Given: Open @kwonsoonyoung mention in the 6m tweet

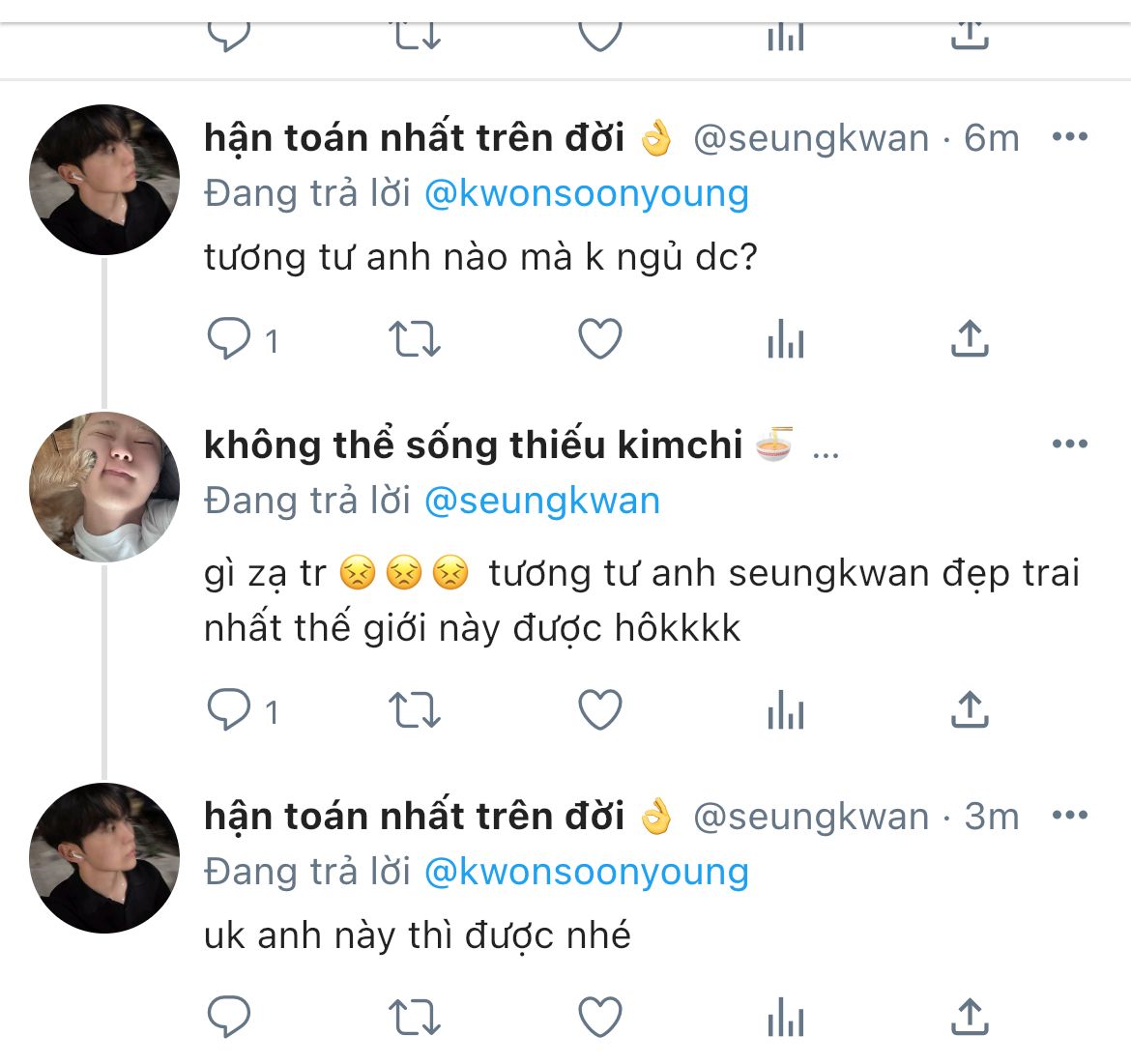Looking at the screenshot, I should 587,193.
